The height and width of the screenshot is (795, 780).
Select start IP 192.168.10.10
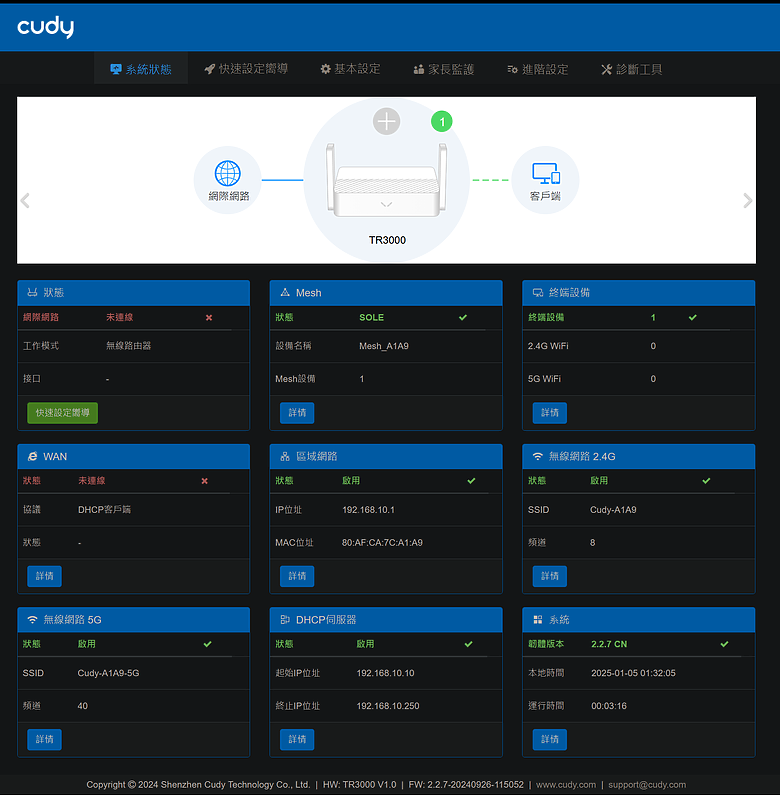(x=385, y=673)
